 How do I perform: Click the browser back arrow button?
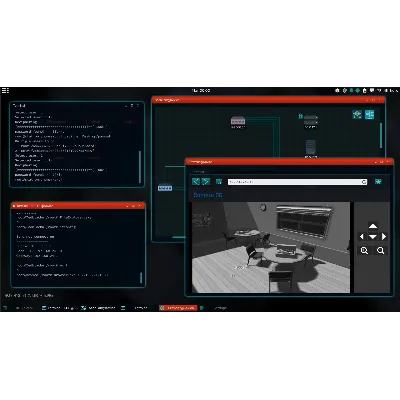[x=196, y=181]
